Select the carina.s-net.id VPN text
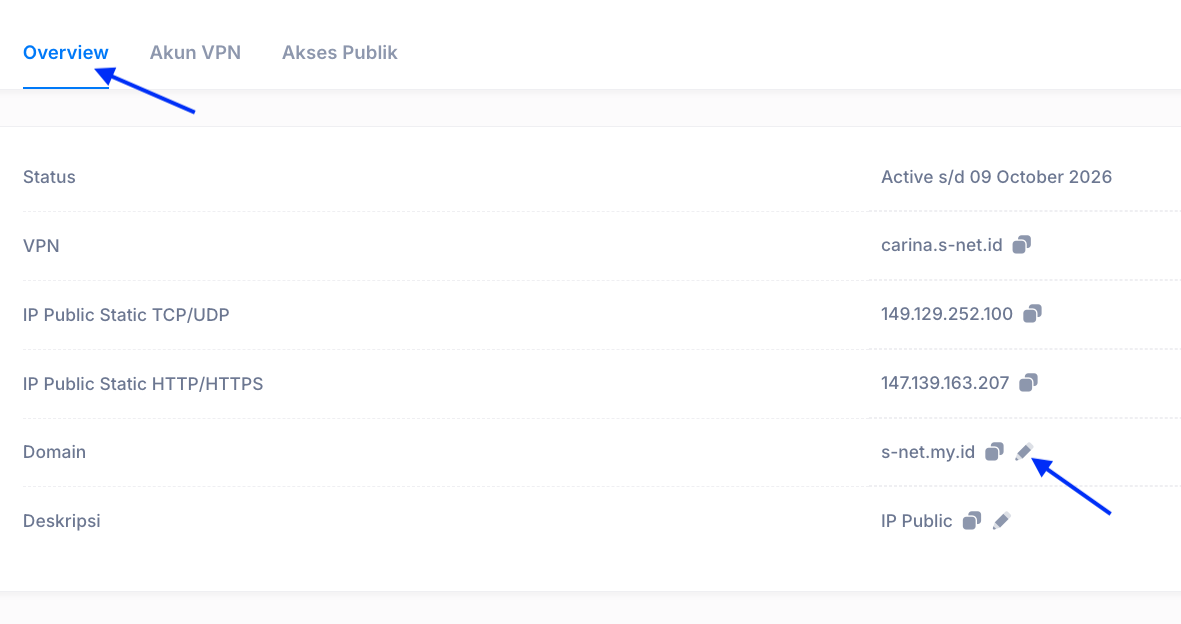1181x624 pixels. click(941, 246)
